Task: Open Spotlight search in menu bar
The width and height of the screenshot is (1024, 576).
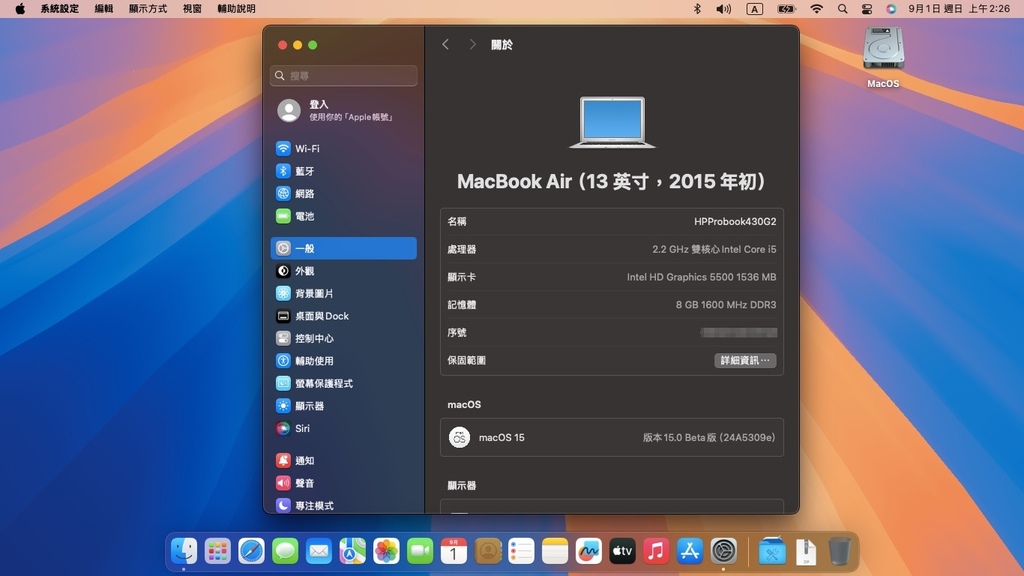Action: tap(842, 8)
